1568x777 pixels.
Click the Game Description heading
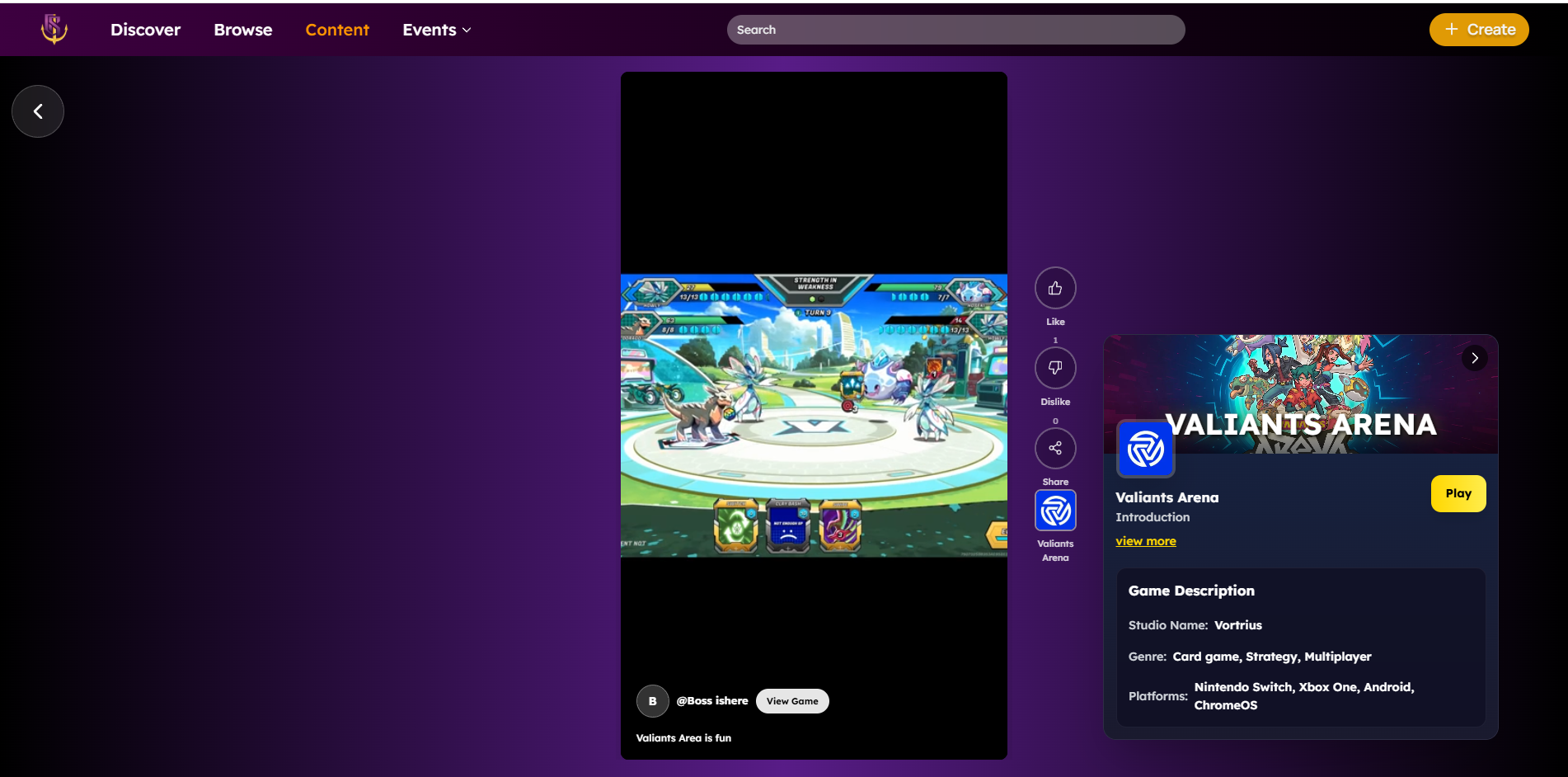pyautogui.click(x=1191, y=591)
